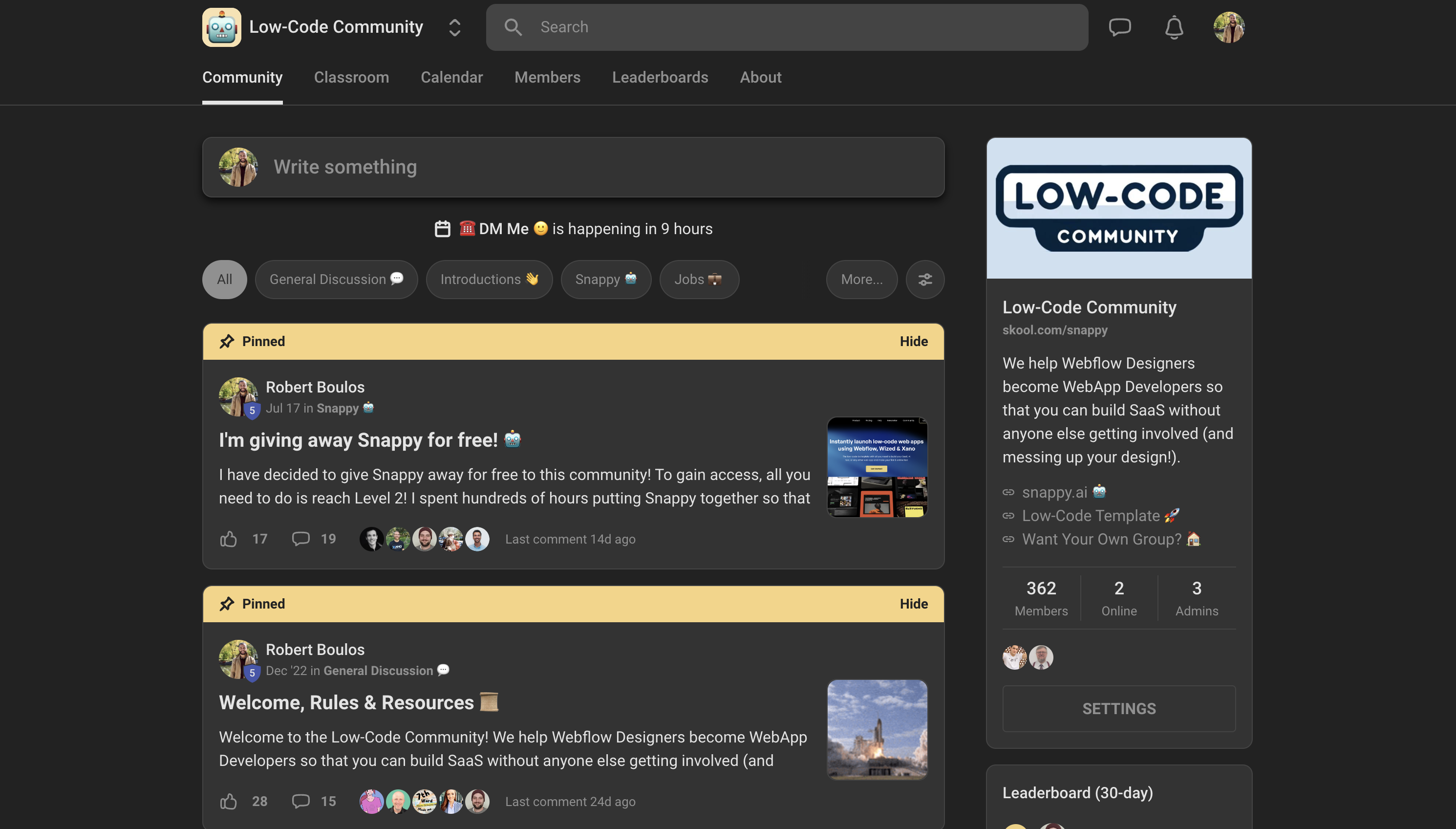Viewport: 1456px width, 829px height.
Task: Open the chat messages icon
Action: (x=1119, y=27)
